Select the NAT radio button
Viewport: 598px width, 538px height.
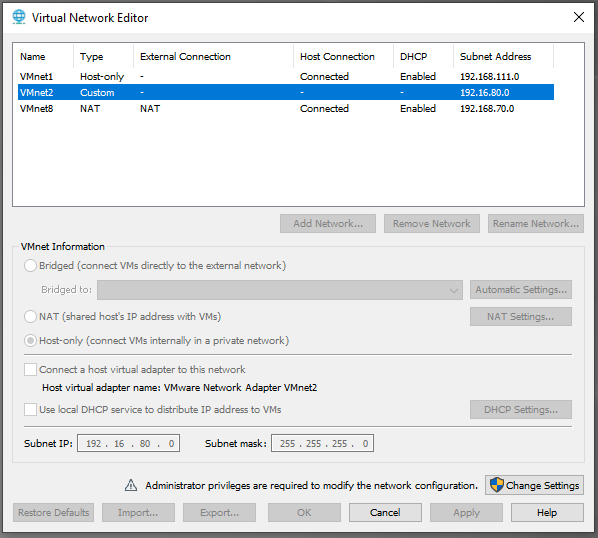[x=30, y=316]
